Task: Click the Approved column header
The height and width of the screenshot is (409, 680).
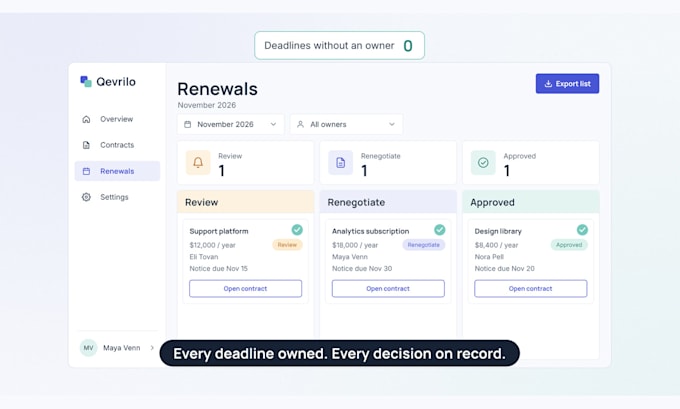Action: tap(531, 202)
